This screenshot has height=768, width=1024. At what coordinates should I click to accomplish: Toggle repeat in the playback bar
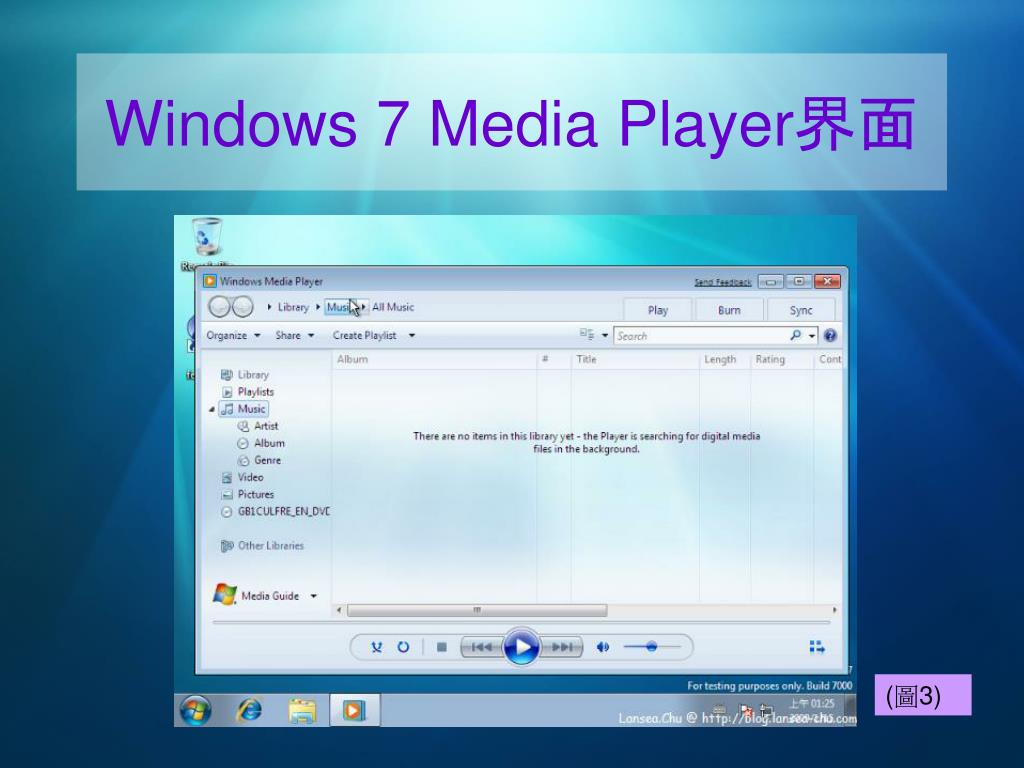(404, 647)
